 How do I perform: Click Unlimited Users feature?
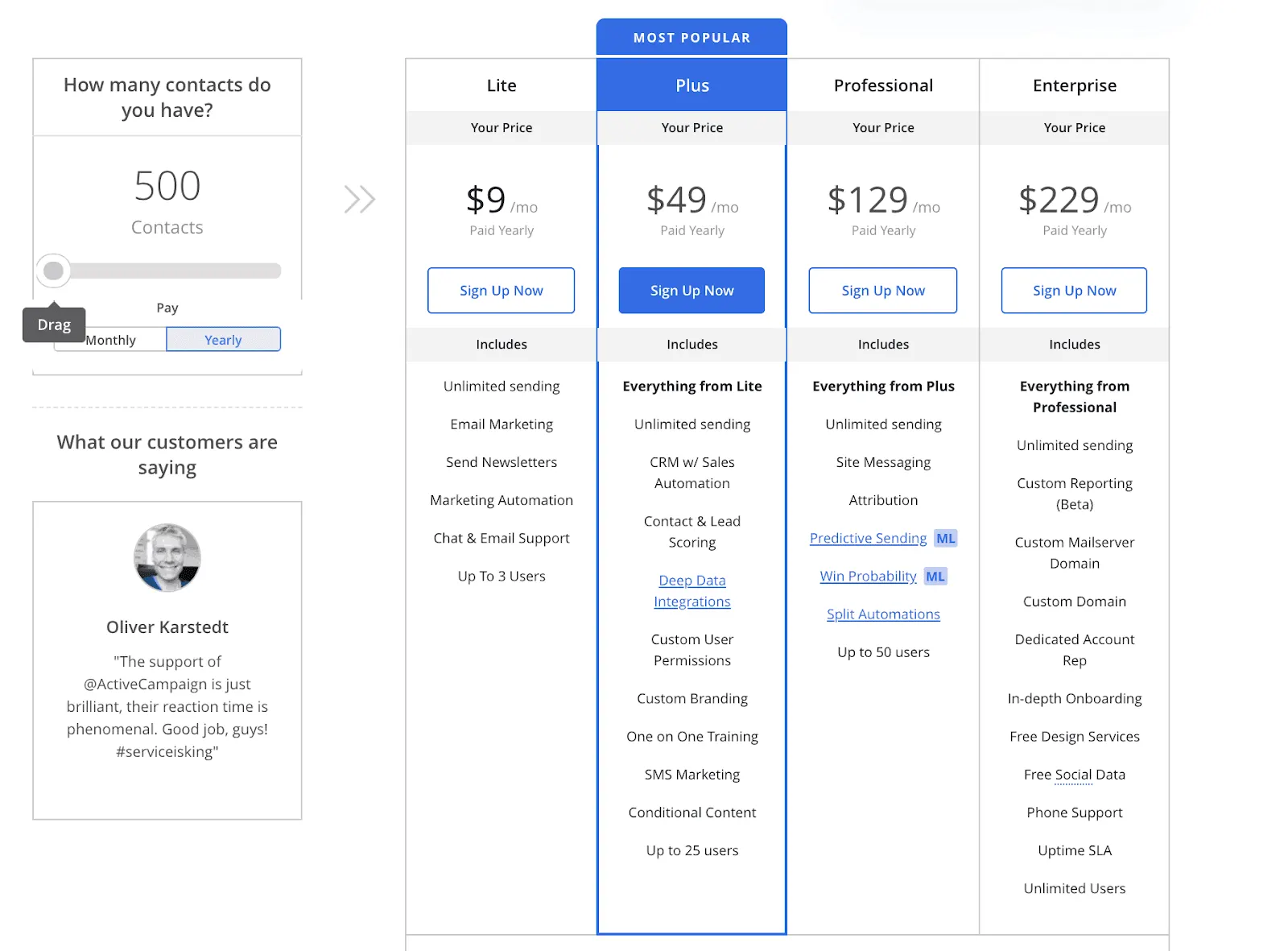[1075, 888]
